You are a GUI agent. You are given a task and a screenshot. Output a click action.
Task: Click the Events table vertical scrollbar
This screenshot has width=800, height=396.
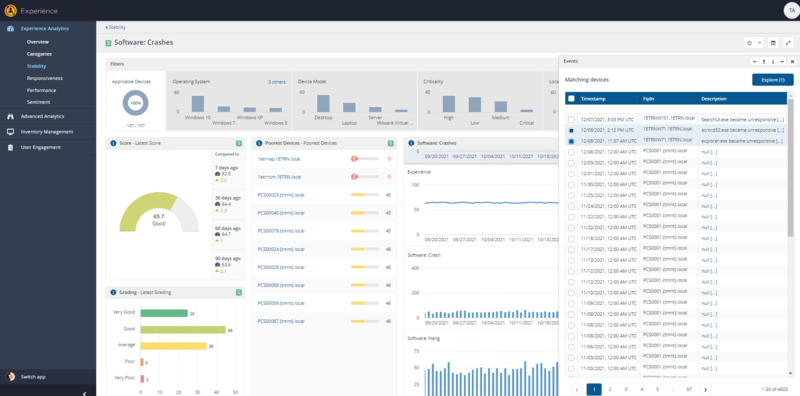[x=791, y=168]
